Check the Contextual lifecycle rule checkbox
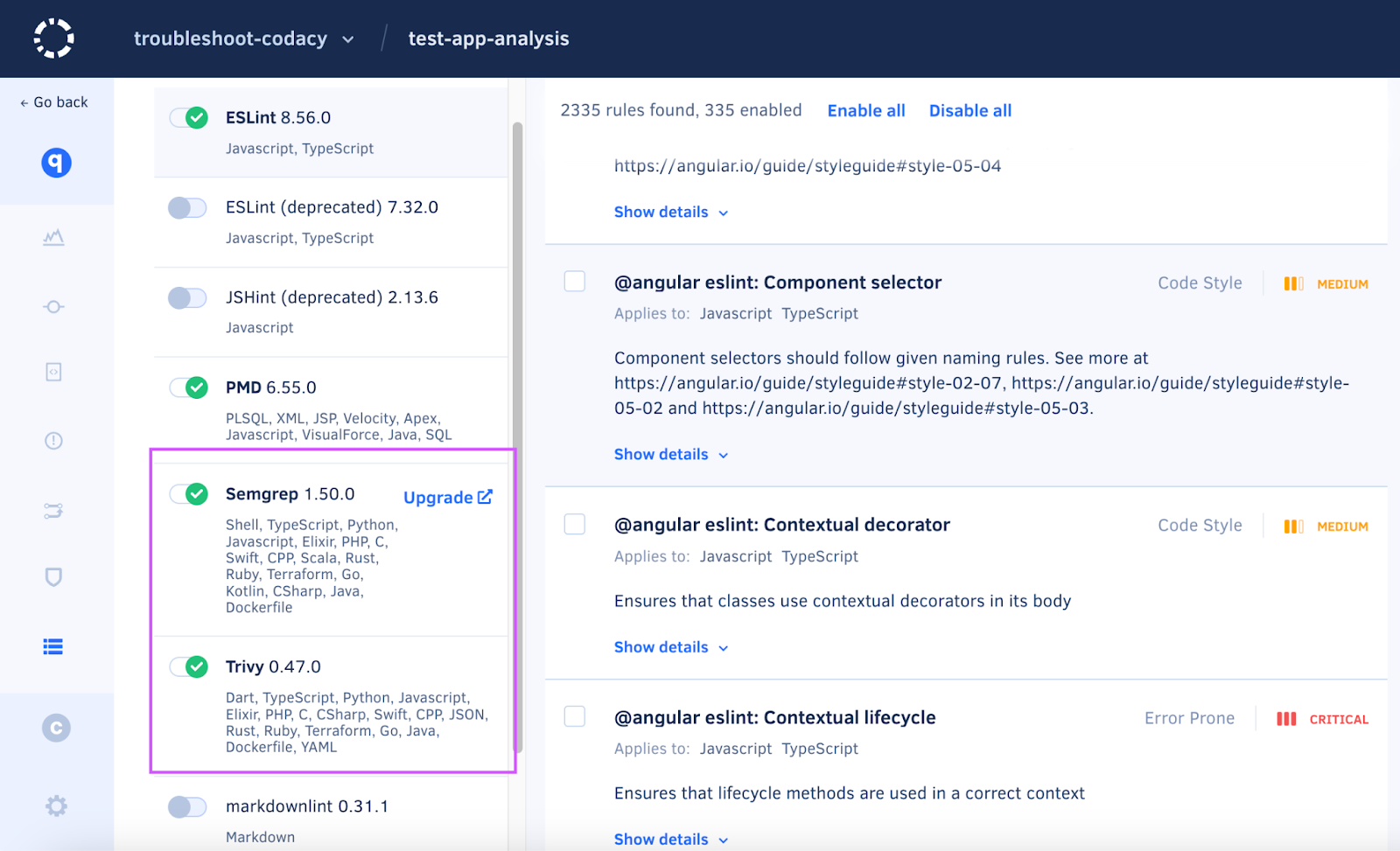This screenshot has height=851, width=1400. pyautogui.click(x=575, y=716)
